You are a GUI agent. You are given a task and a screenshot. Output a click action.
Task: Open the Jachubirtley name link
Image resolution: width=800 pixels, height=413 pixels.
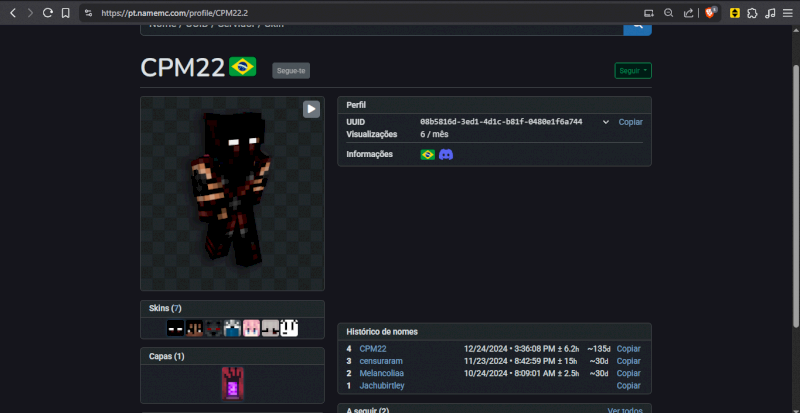coord(382,385)
